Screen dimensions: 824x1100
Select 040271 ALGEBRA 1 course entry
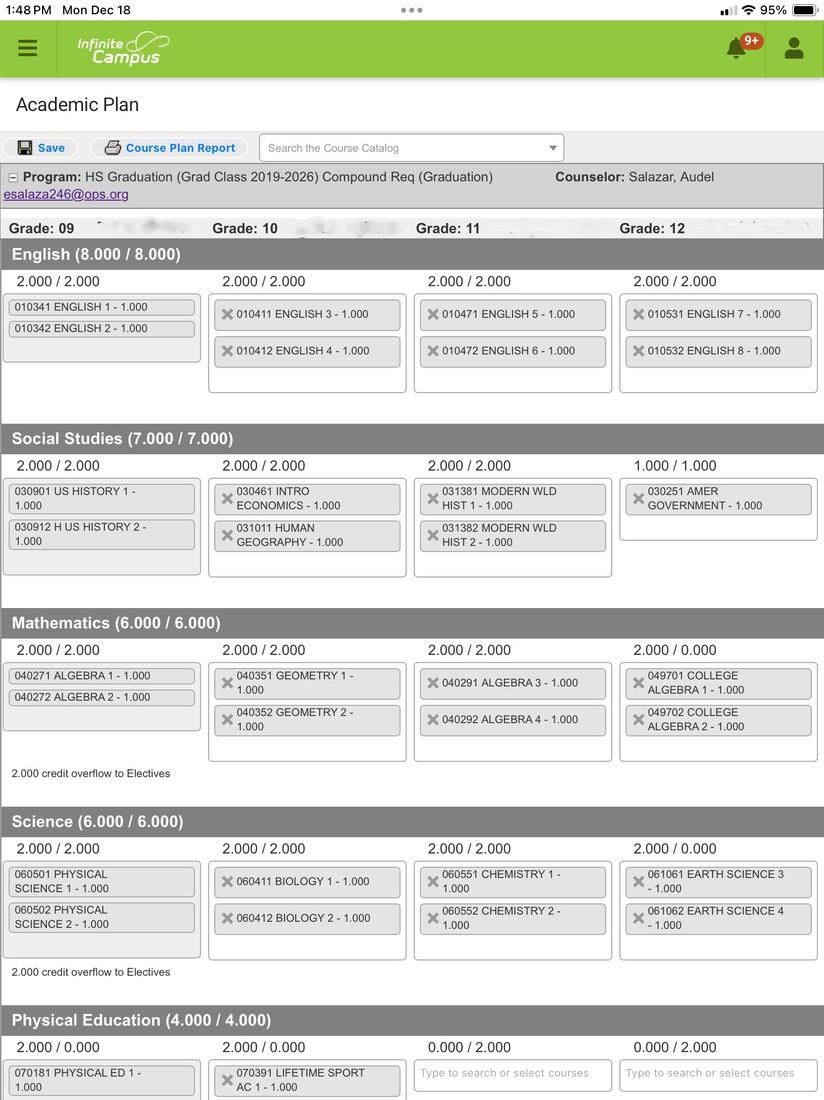(102, 676)
